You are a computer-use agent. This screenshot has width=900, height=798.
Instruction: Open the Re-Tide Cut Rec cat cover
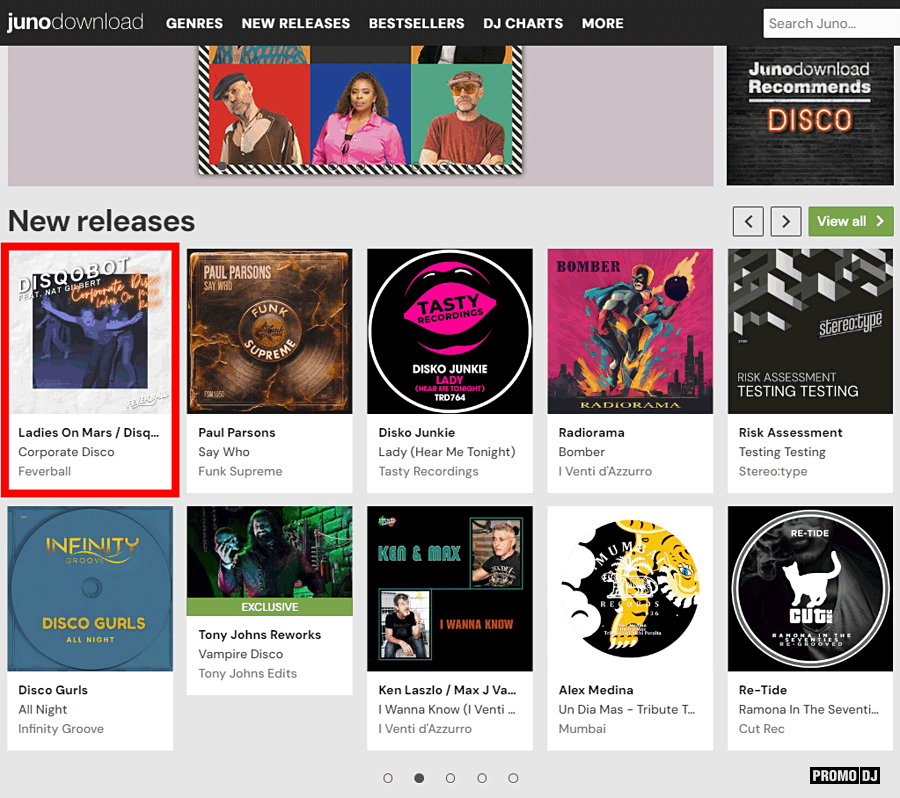tap(810, 588)
